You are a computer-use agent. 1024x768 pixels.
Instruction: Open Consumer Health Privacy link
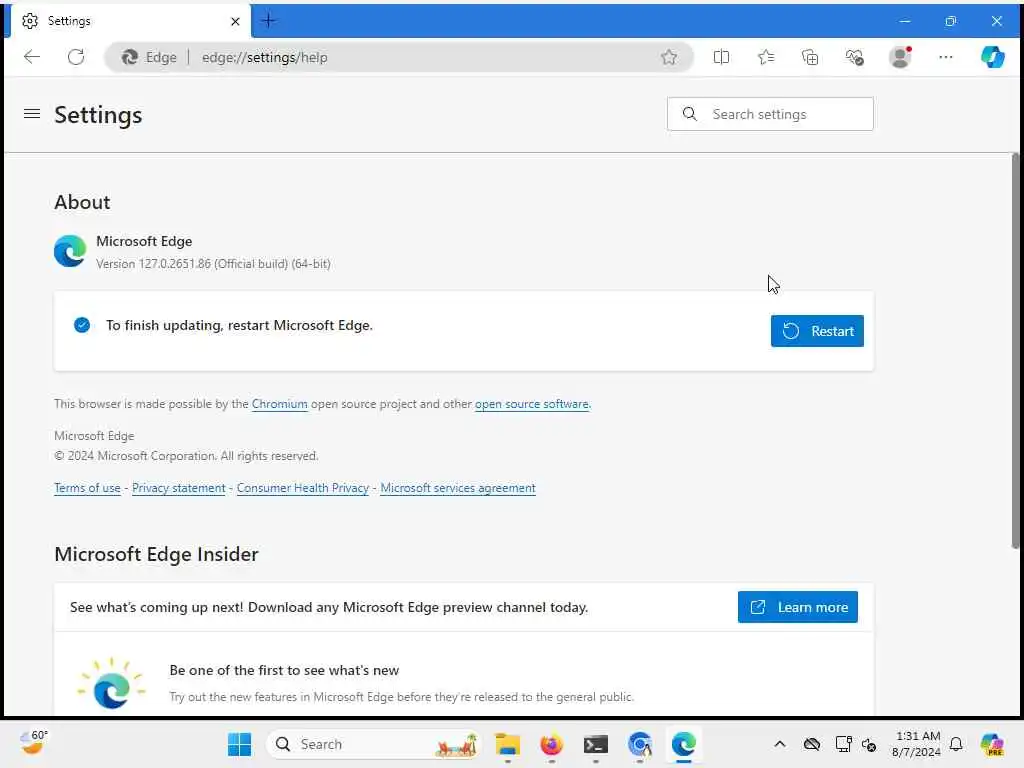[302, 488]
